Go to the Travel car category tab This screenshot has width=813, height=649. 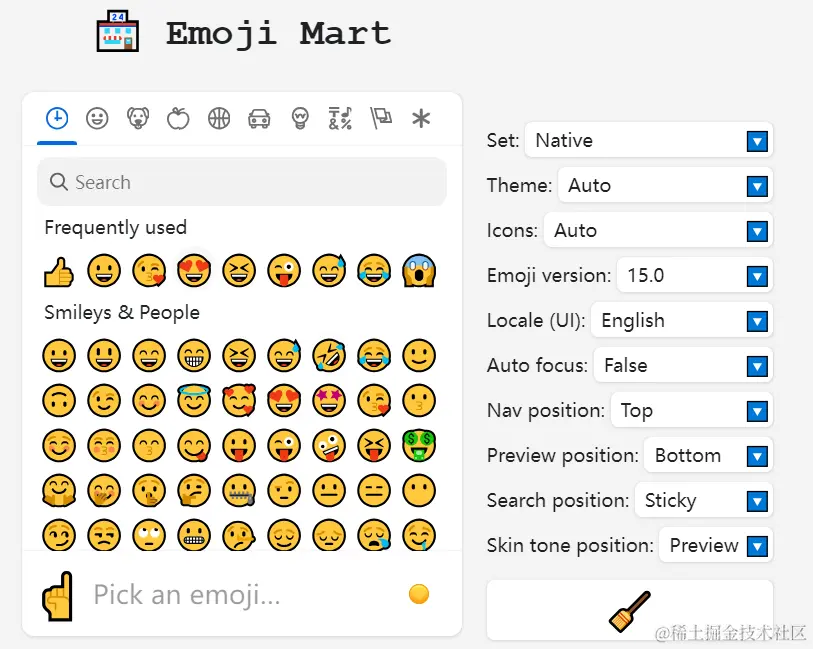tap(259, 119)
